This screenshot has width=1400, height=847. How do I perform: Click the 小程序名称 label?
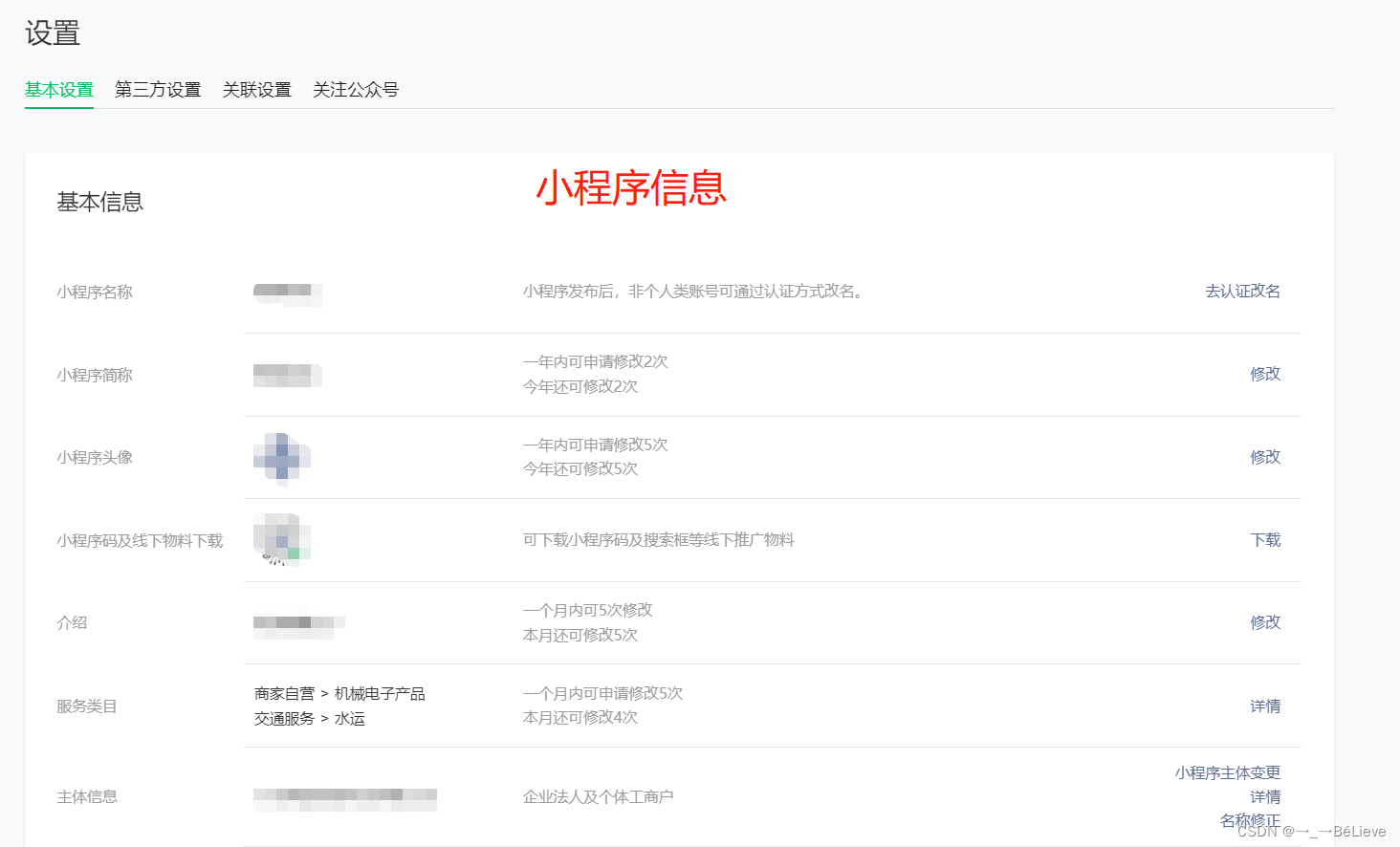click(x=95, y=293)
